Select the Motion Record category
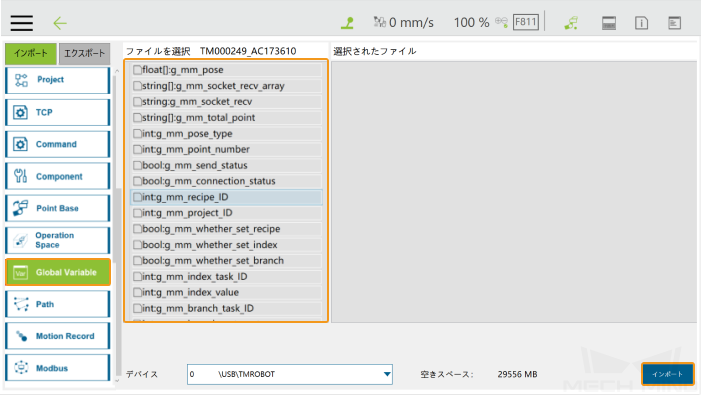 (58, 336)
